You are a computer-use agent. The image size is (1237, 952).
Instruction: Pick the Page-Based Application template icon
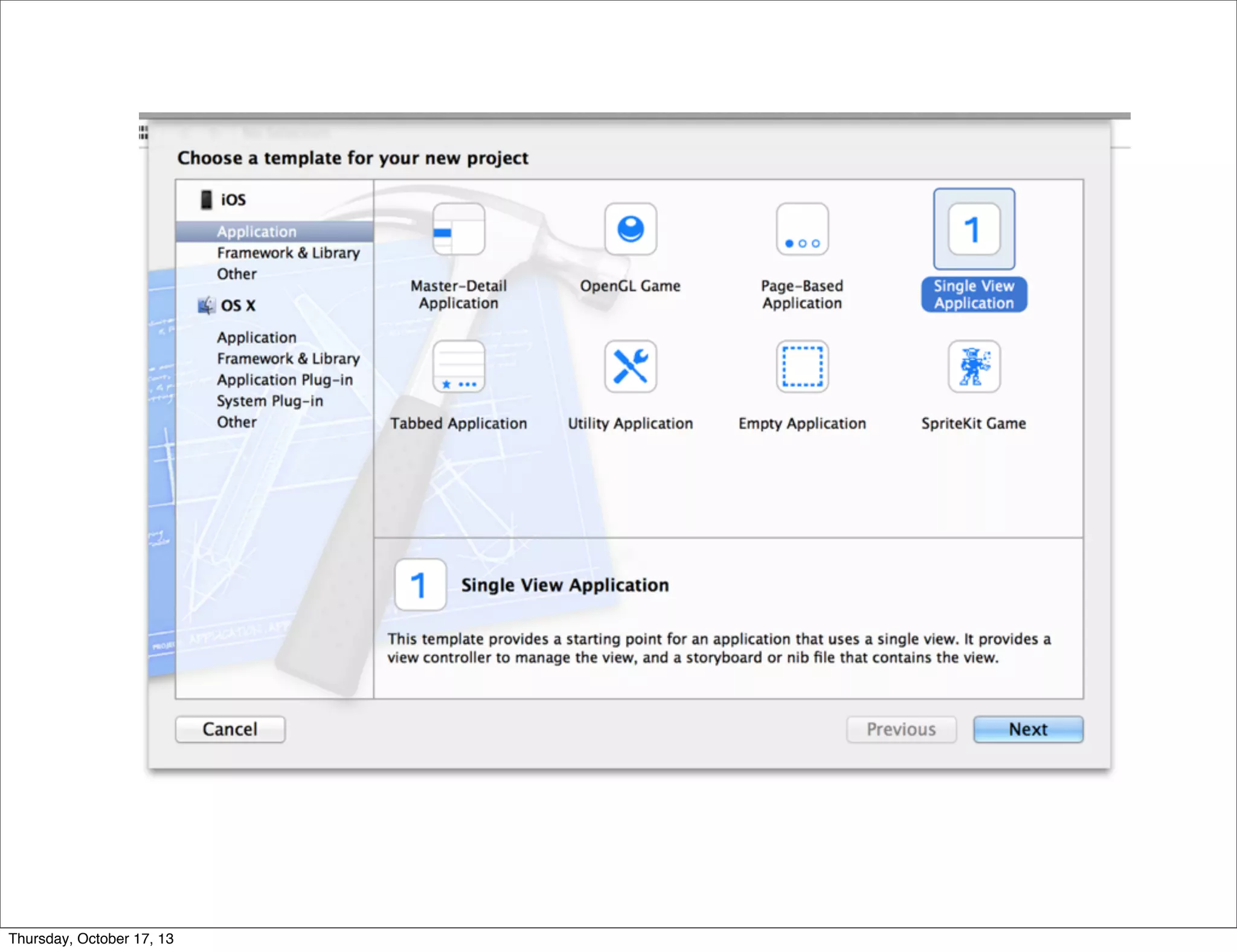point(802,230)
